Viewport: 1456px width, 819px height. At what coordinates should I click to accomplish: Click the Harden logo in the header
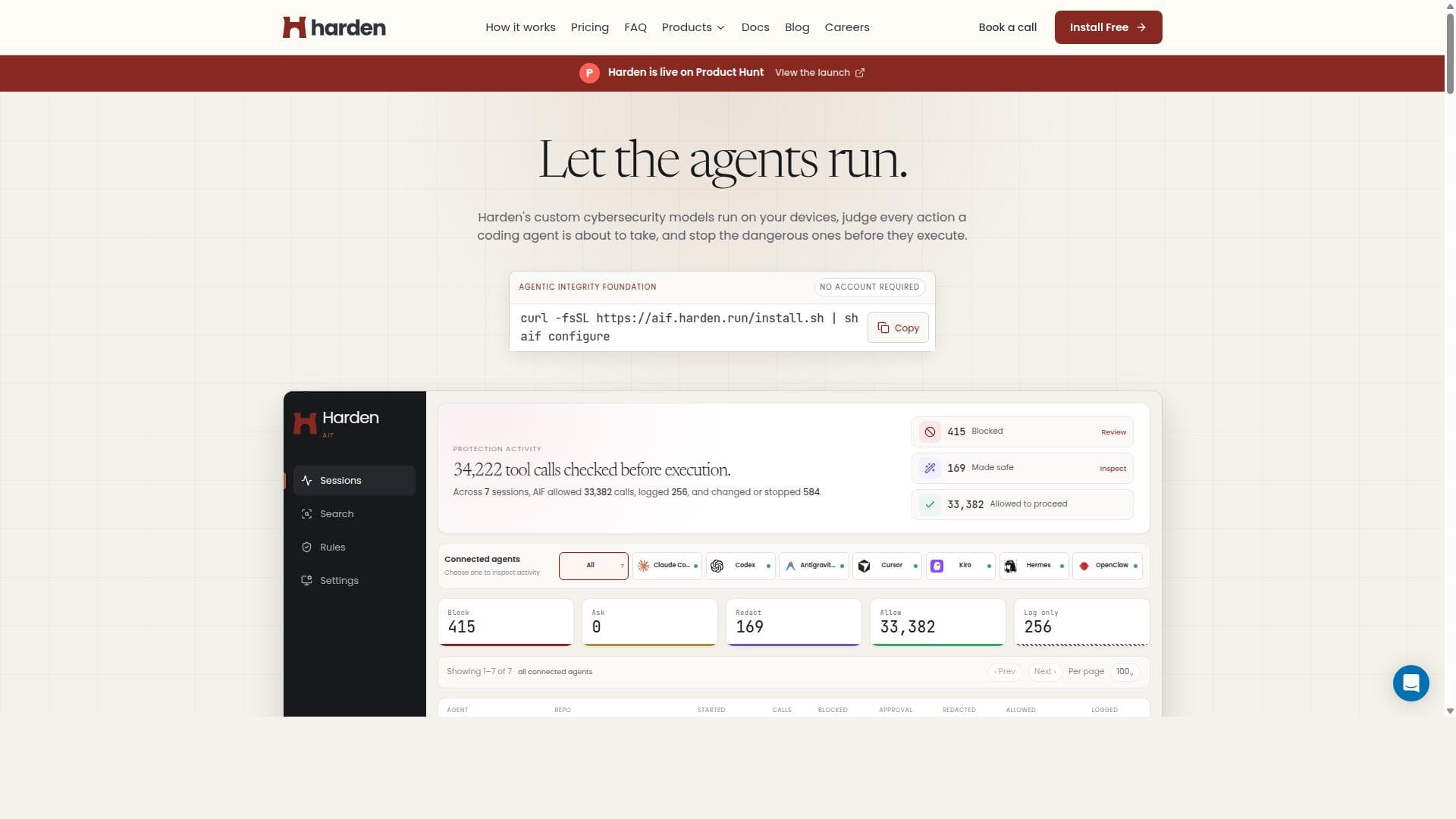point(334,27)
